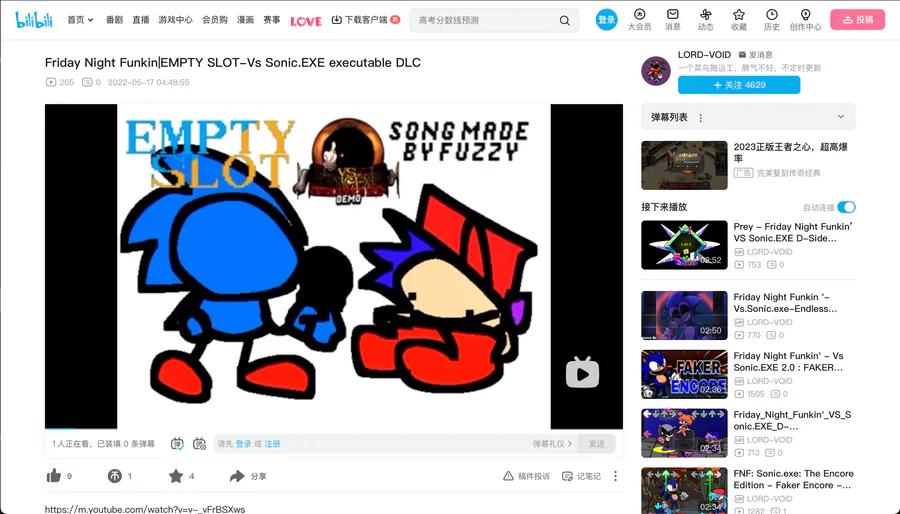Viewport: 900px width, 514px height.
Task: Open Prey D-Side video thumbnail
Action: tap(684, 245)
